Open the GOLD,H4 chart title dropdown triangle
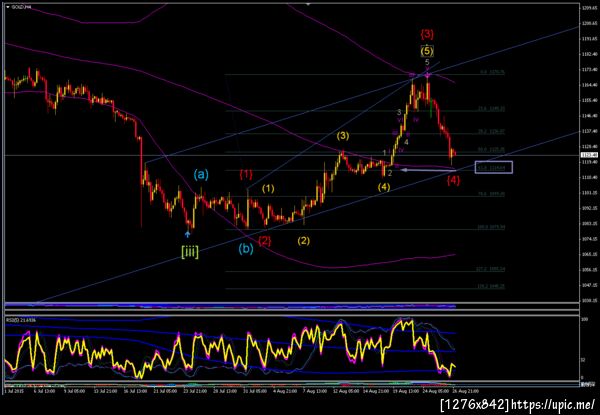This screenshot has width=600, height=415. [x=8, y=7]
